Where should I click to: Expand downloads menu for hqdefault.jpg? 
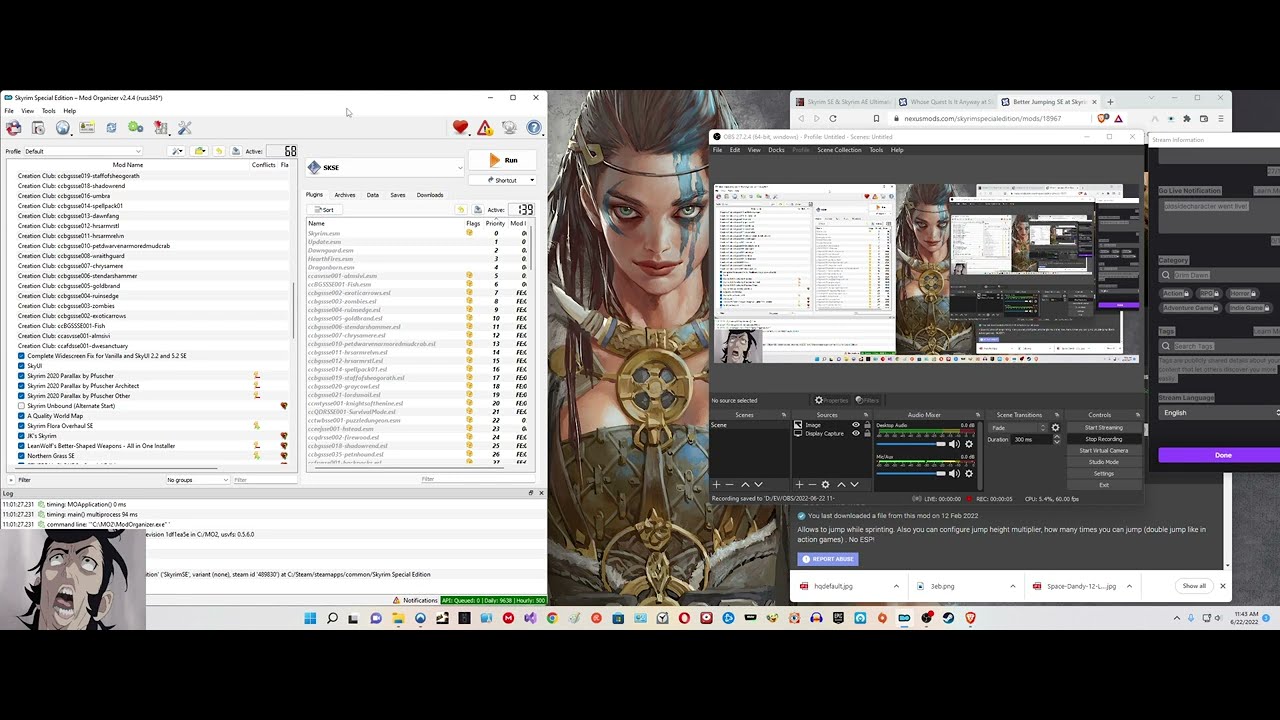pos(896,586)
